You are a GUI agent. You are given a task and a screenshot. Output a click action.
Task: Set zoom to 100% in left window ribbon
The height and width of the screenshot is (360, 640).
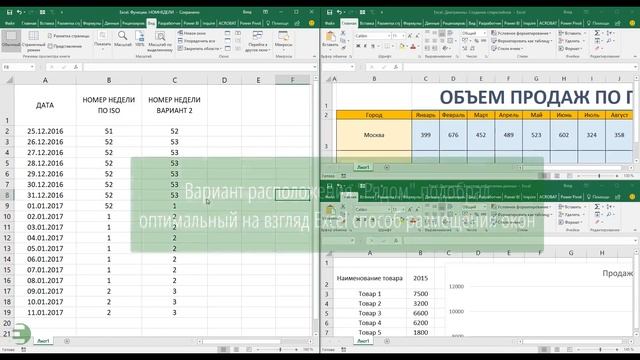[x=140, y=39]
